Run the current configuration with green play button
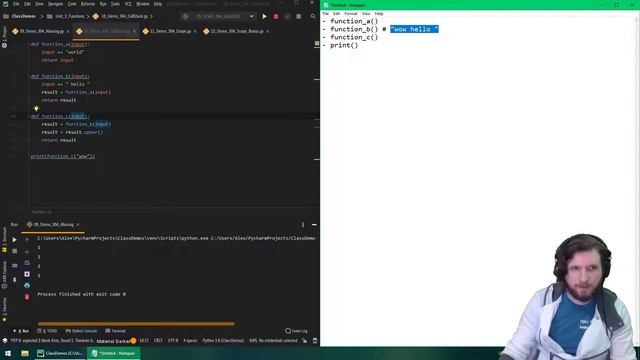Image resolution: width=640 pixels, height=360 pixels. [x=264, y=16]
